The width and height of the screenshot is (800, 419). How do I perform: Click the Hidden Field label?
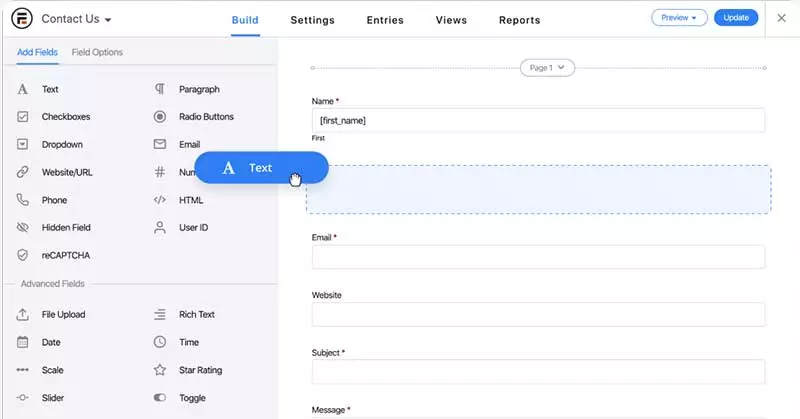click(x=66, y=227)
